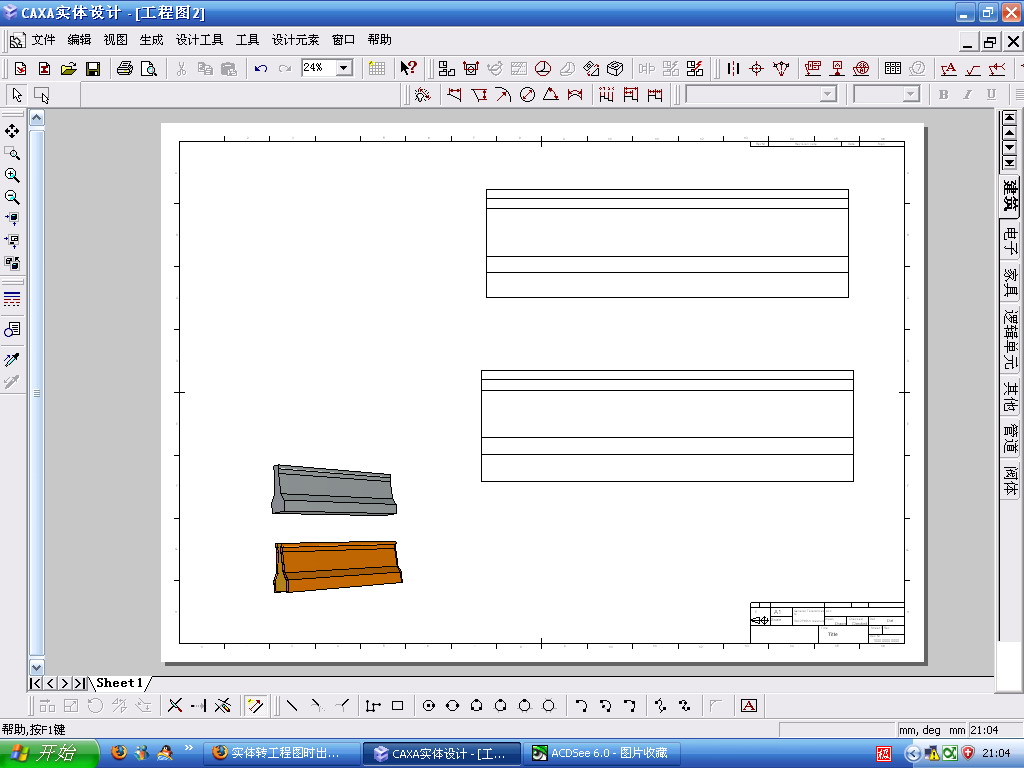
Task: Click the Undo arrow icon
Action: click(261, 69)
